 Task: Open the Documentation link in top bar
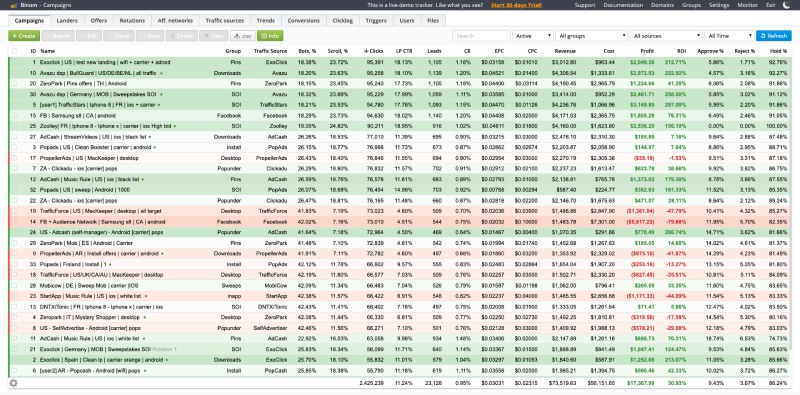coord(623,5)
